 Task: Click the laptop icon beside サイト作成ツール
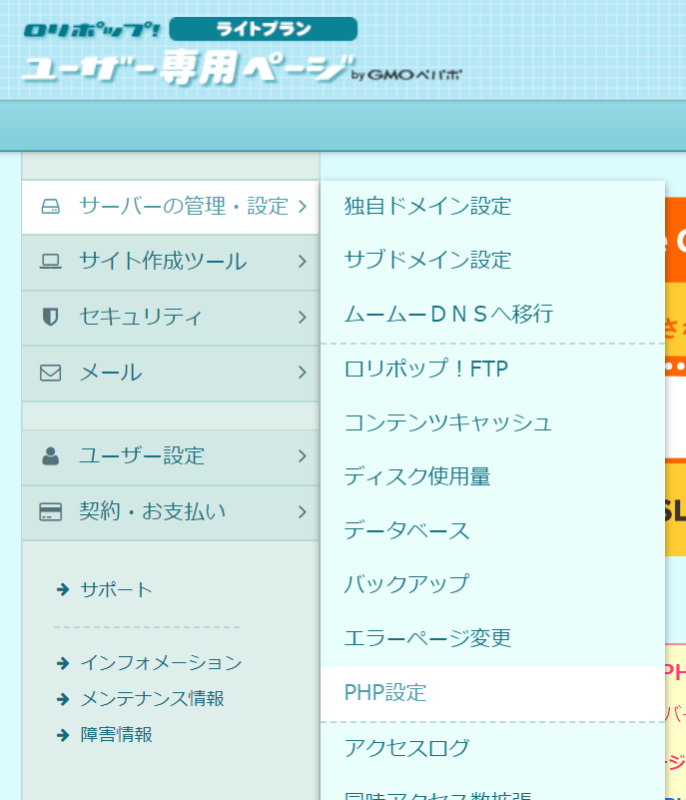click(x=50, y=262)
